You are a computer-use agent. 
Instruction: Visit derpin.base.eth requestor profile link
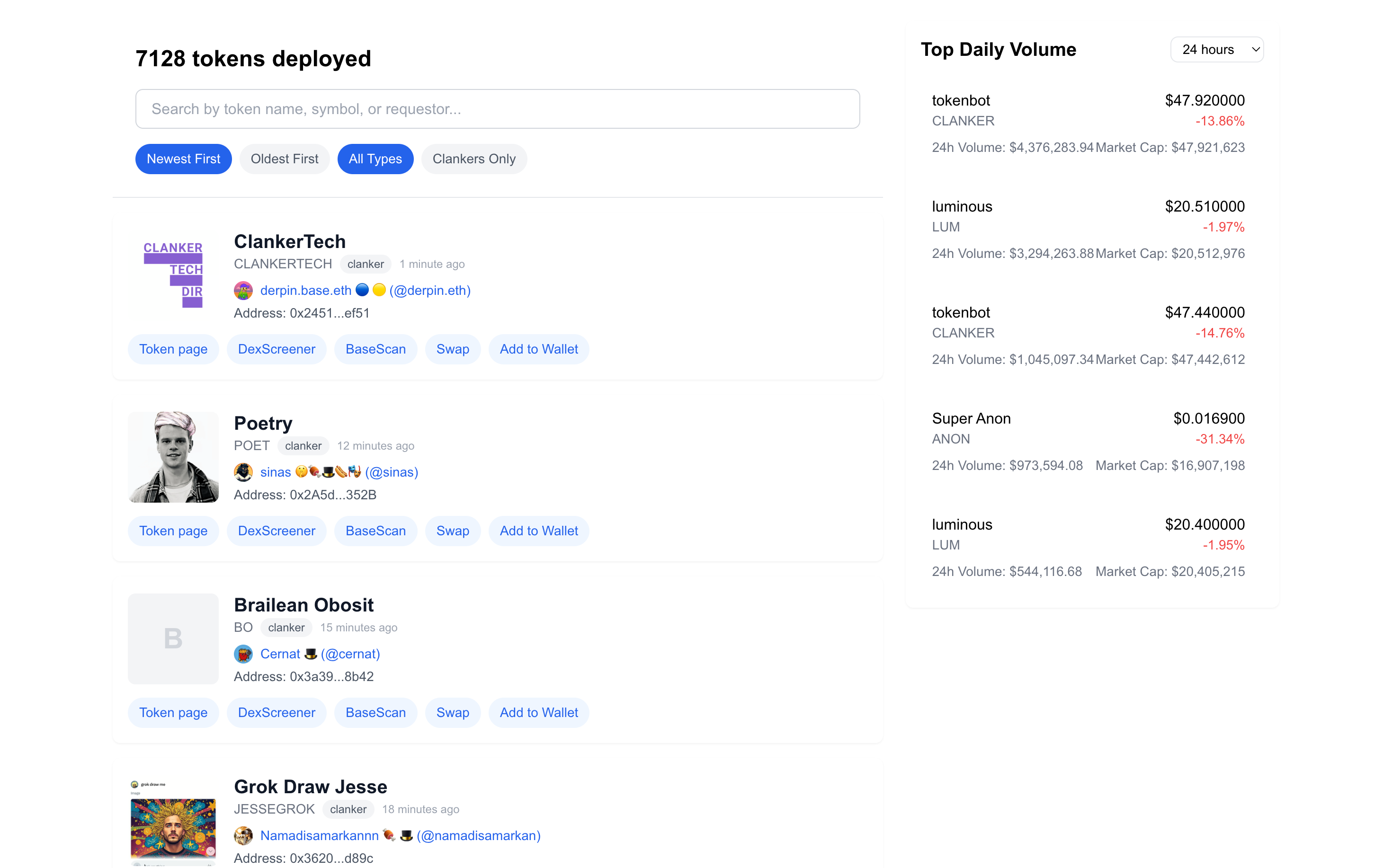coord(365,291)
